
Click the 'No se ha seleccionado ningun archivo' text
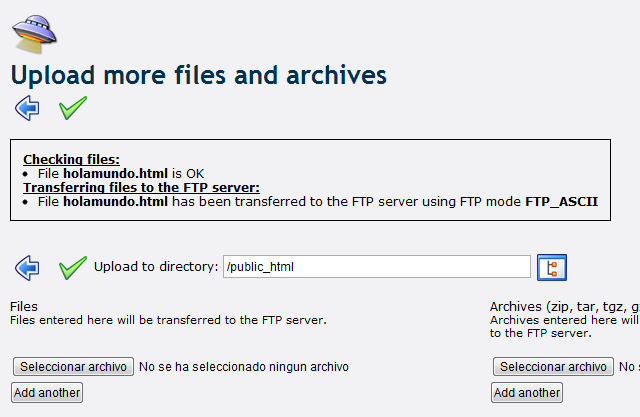pos(243,367)
